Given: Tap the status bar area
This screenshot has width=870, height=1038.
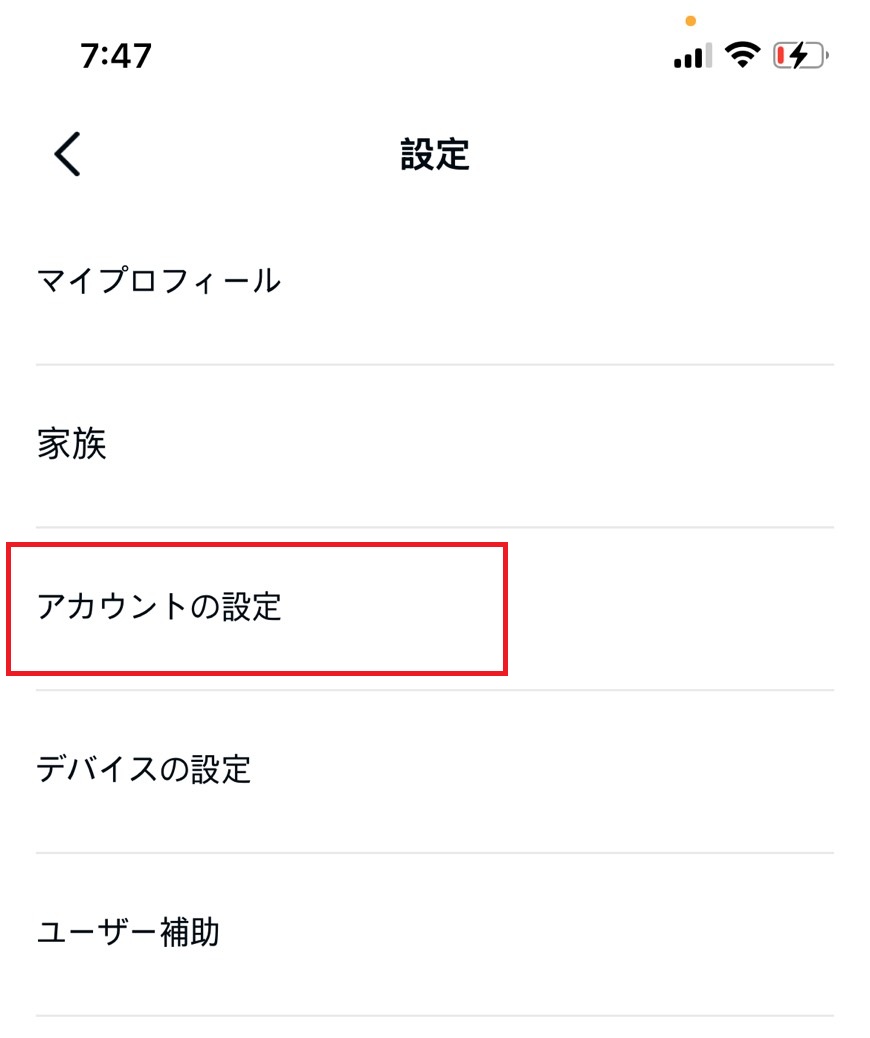Looking at the screenshot, I should (x=434, y=55).
